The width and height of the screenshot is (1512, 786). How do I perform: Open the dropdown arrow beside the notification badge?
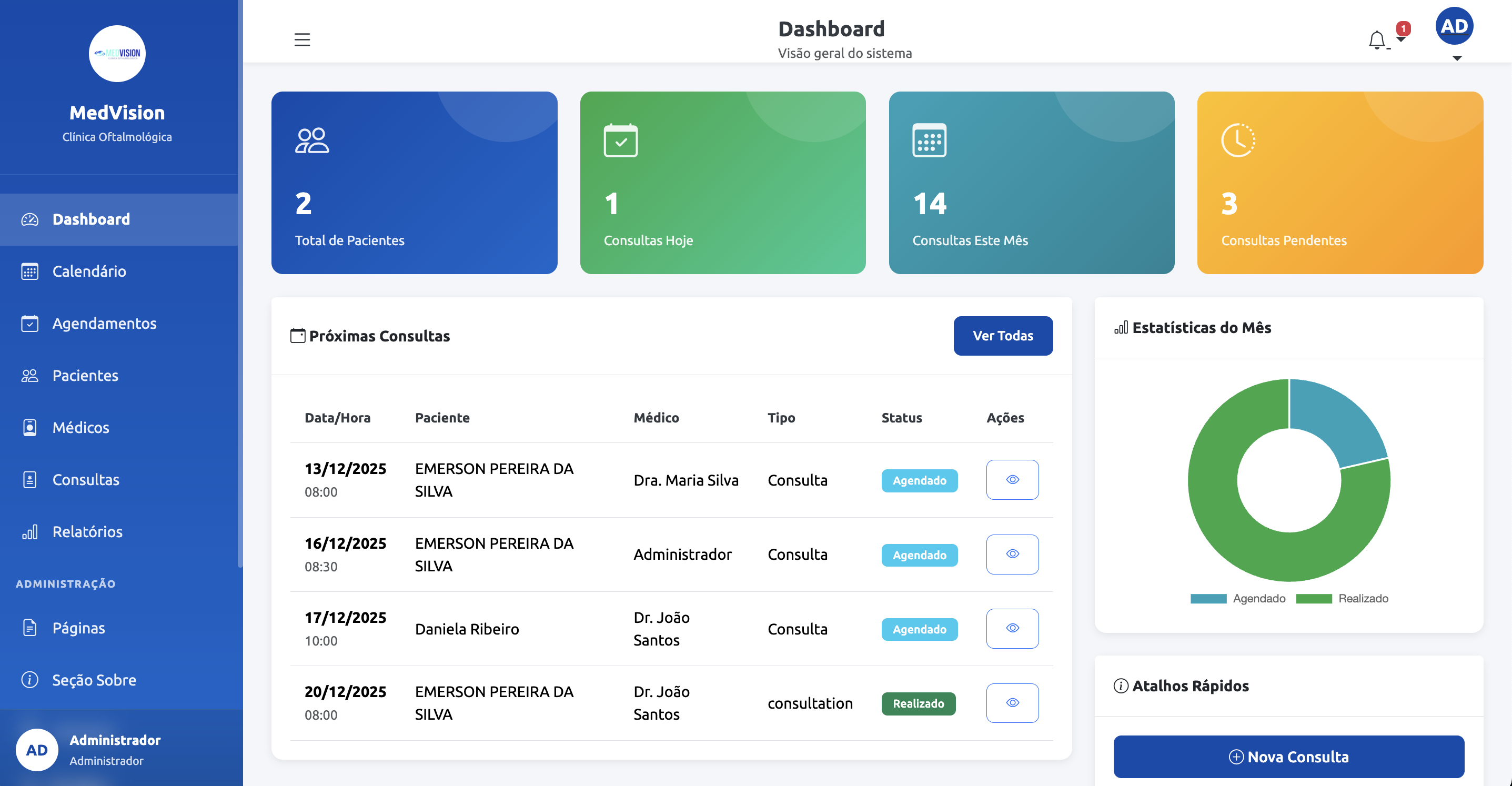(x=1401, y=40)
